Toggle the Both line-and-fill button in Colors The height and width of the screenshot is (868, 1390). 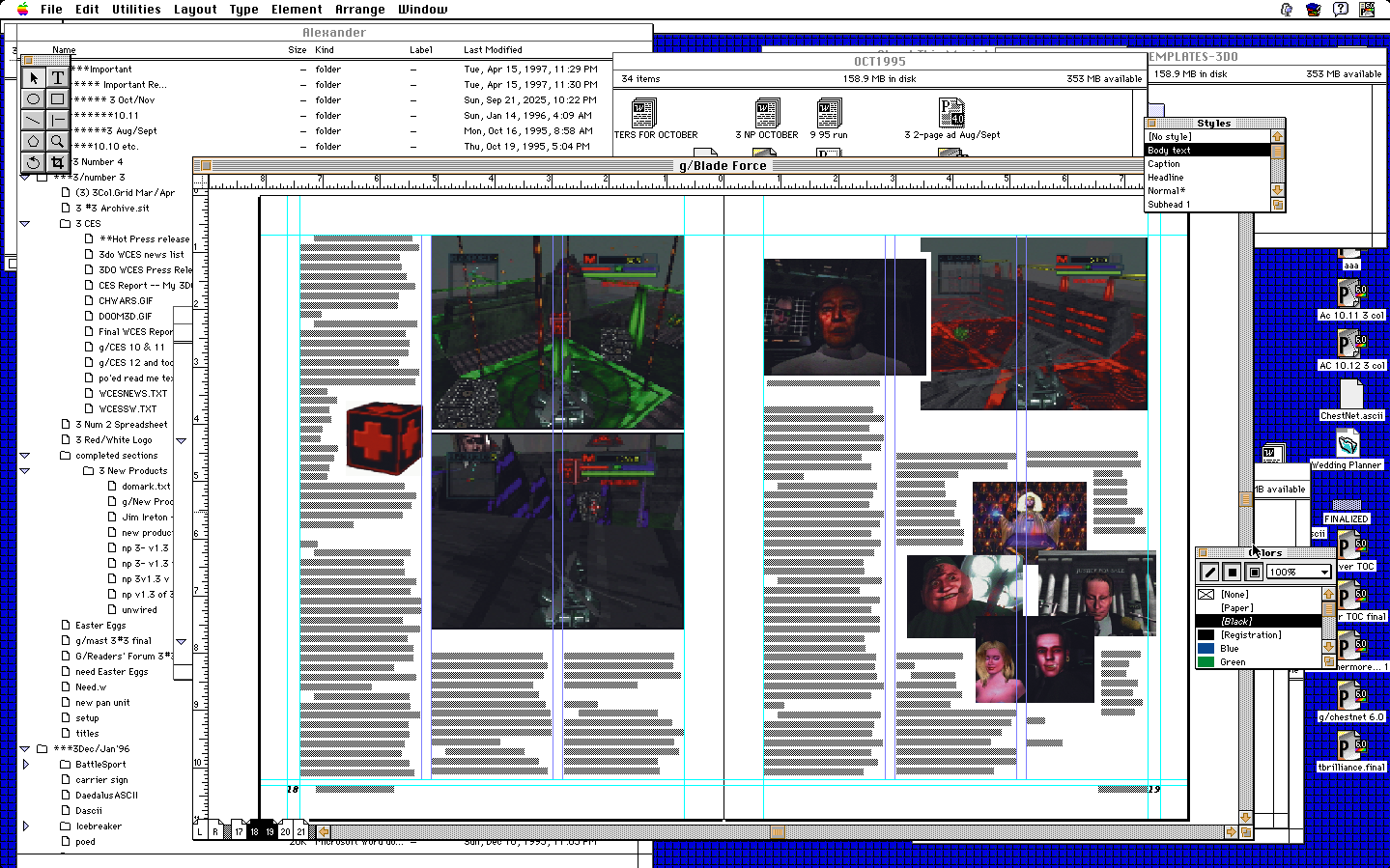pyautogui.click(x=1254, y=573)
